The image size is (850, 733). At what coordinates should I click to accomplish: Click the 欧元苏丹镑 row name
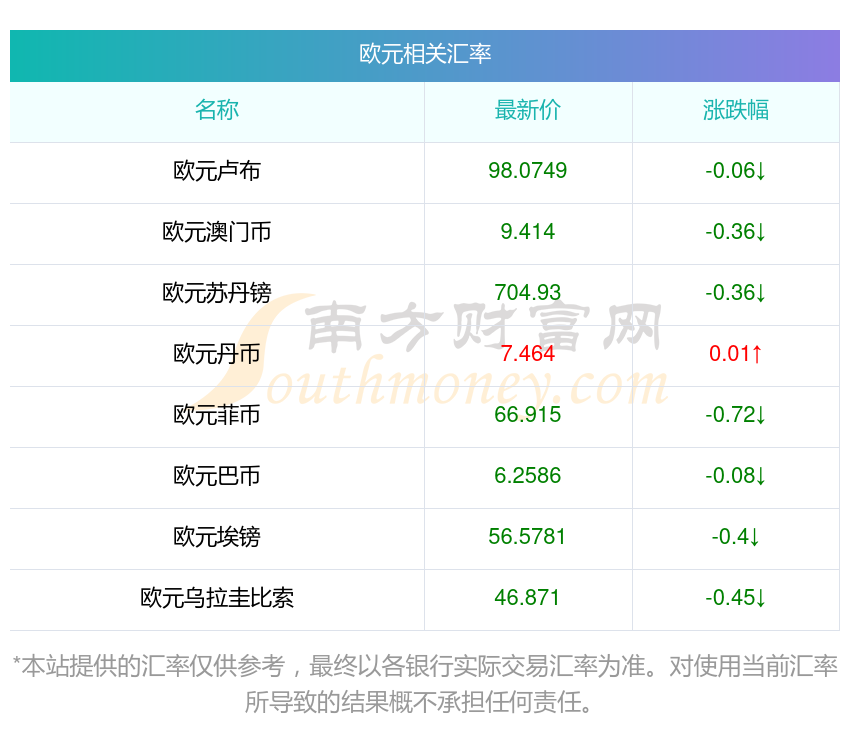coord(217,293)
